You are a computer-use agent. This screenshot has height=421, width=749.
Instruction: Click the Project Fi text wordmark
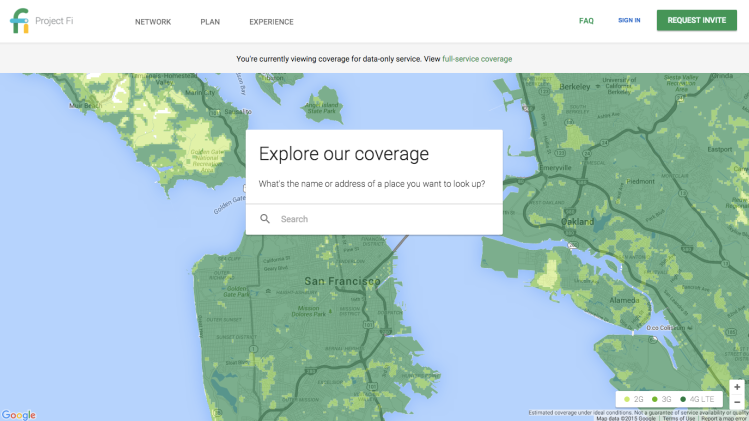pos(54,21)
